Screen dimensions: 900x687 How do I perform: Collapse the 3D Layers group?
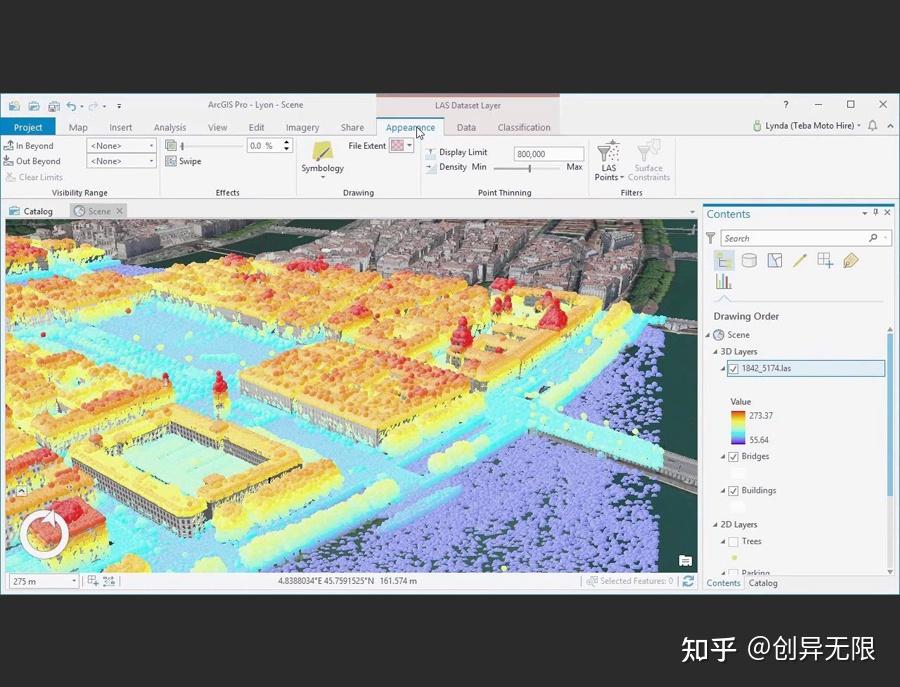tap(714, 351)
